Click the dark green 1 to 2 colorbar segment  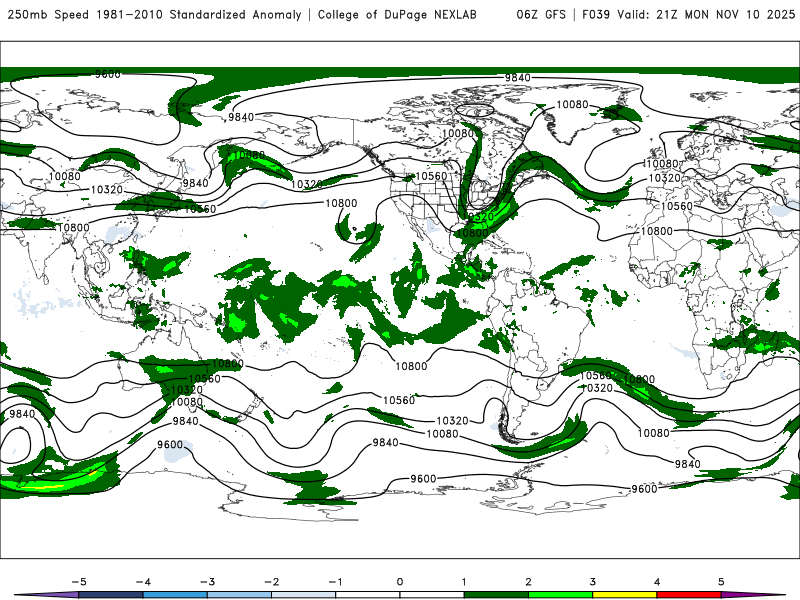pyautogui.click(x=496, y=595)
